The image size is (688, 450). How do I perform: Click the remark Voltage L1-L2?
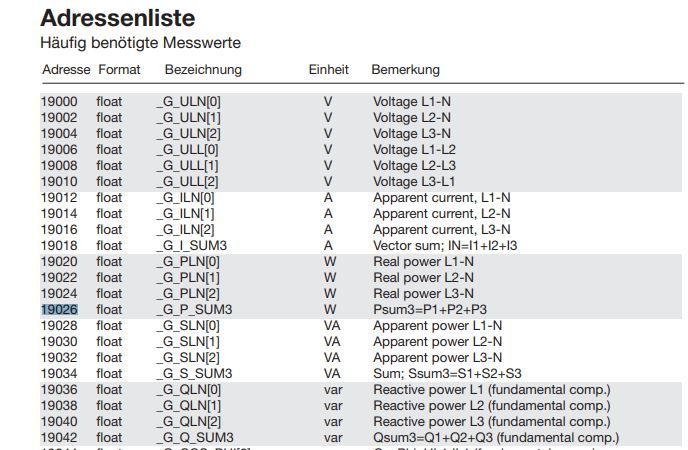(x=414, y=150)
